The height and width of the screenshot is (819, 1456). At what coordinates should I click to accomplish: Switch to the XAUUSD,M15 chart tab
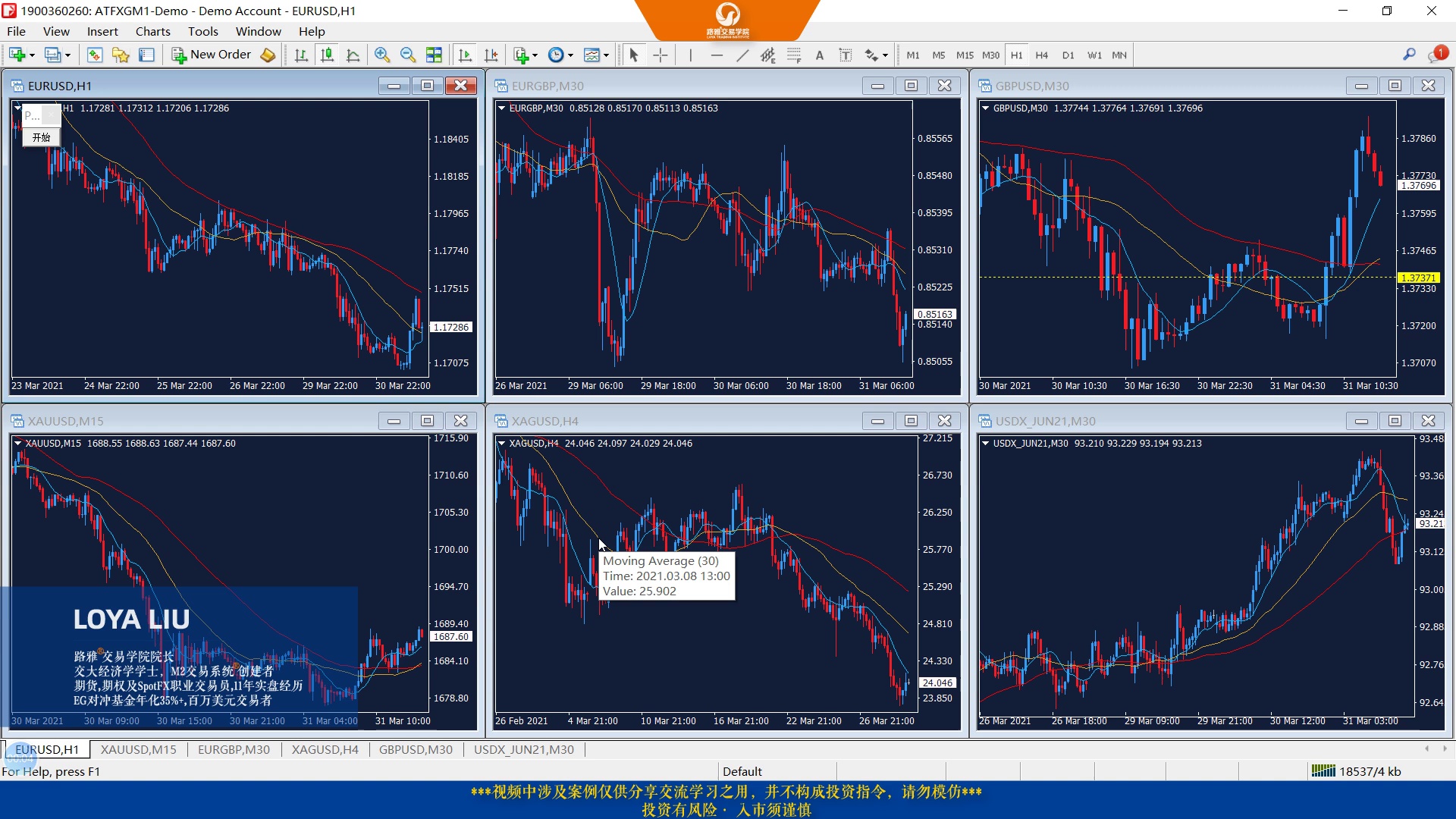tap(139, 749)
